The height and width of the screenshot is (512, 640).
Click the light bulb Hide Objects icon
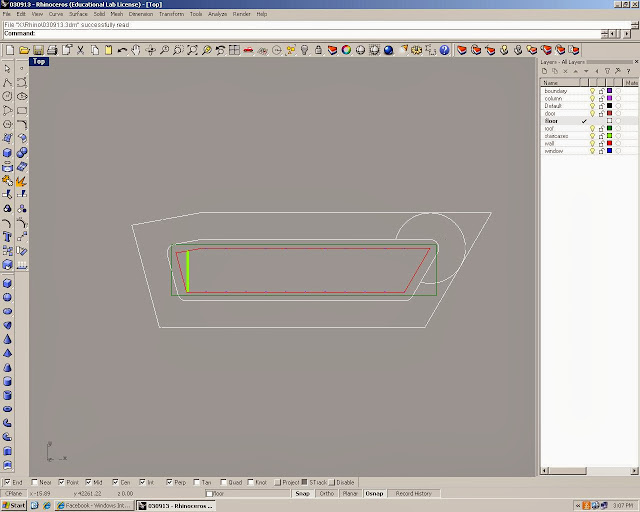(304, 50)
